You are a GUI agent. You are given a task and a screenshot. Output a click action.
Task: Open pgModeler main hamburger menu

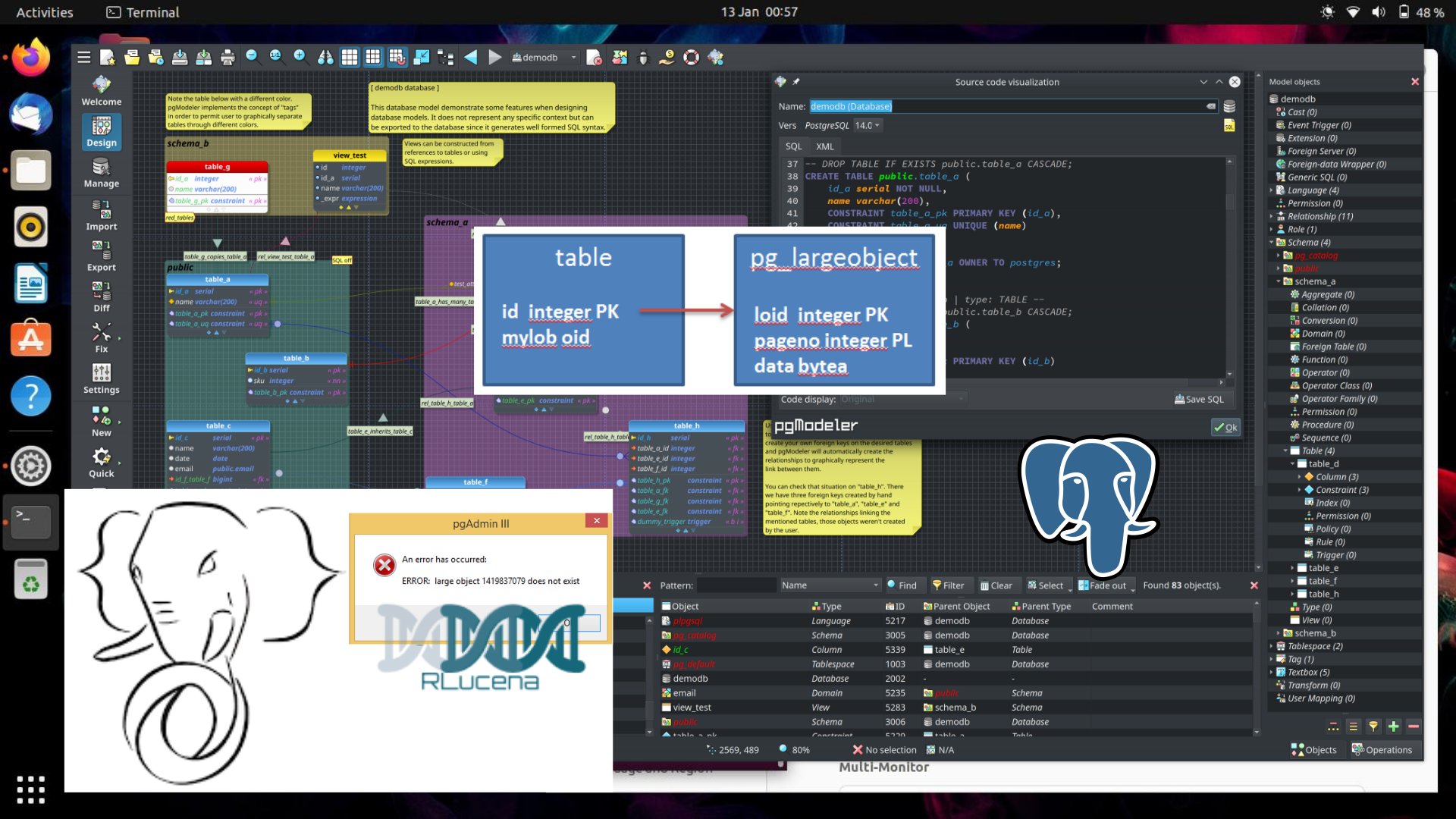click(x=84, y=58)
